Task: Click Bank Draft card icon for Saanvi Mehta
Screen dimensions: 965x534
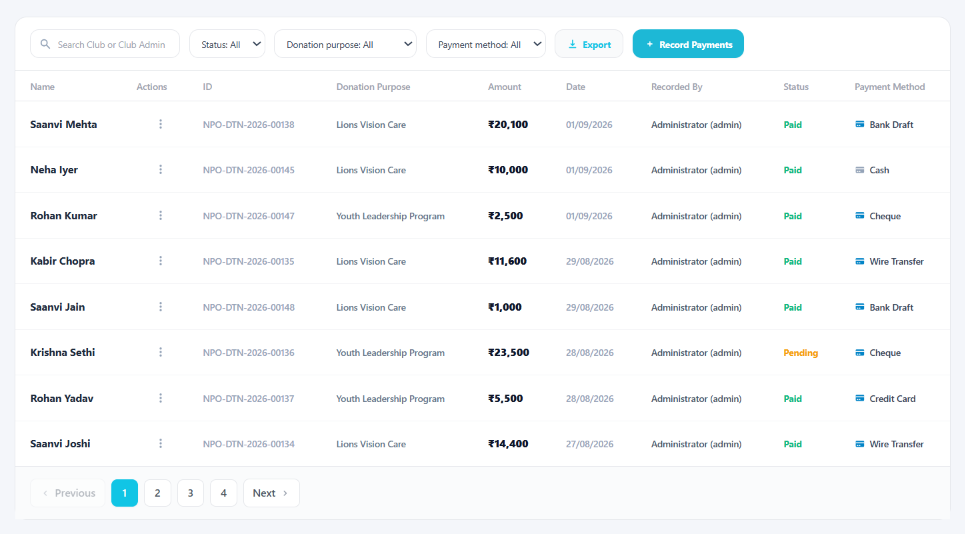Action: (x=860, y=124)
